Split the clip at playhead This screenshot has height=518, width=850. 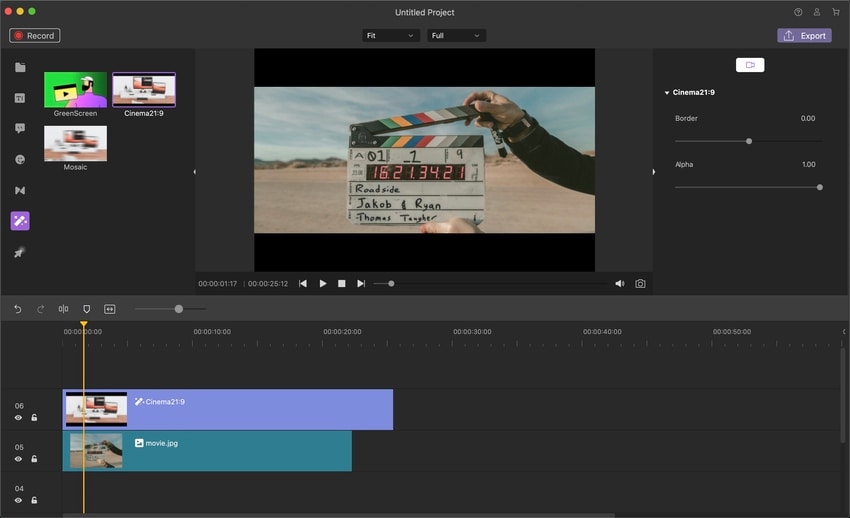pyautogui.click(x=63, y=309)
